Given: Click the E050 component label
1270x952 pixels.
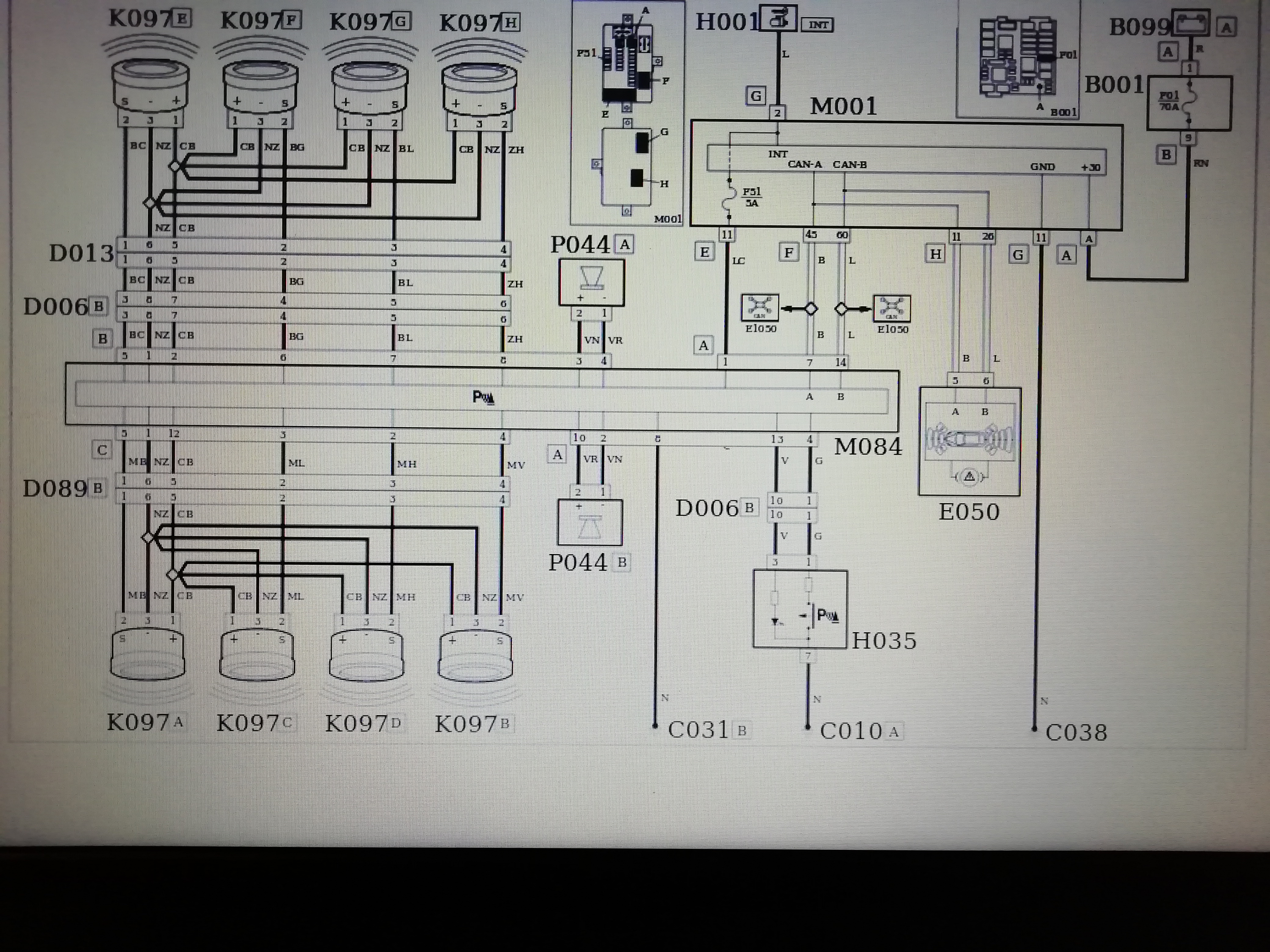Looking at the screenshot, I should (969, 512).
